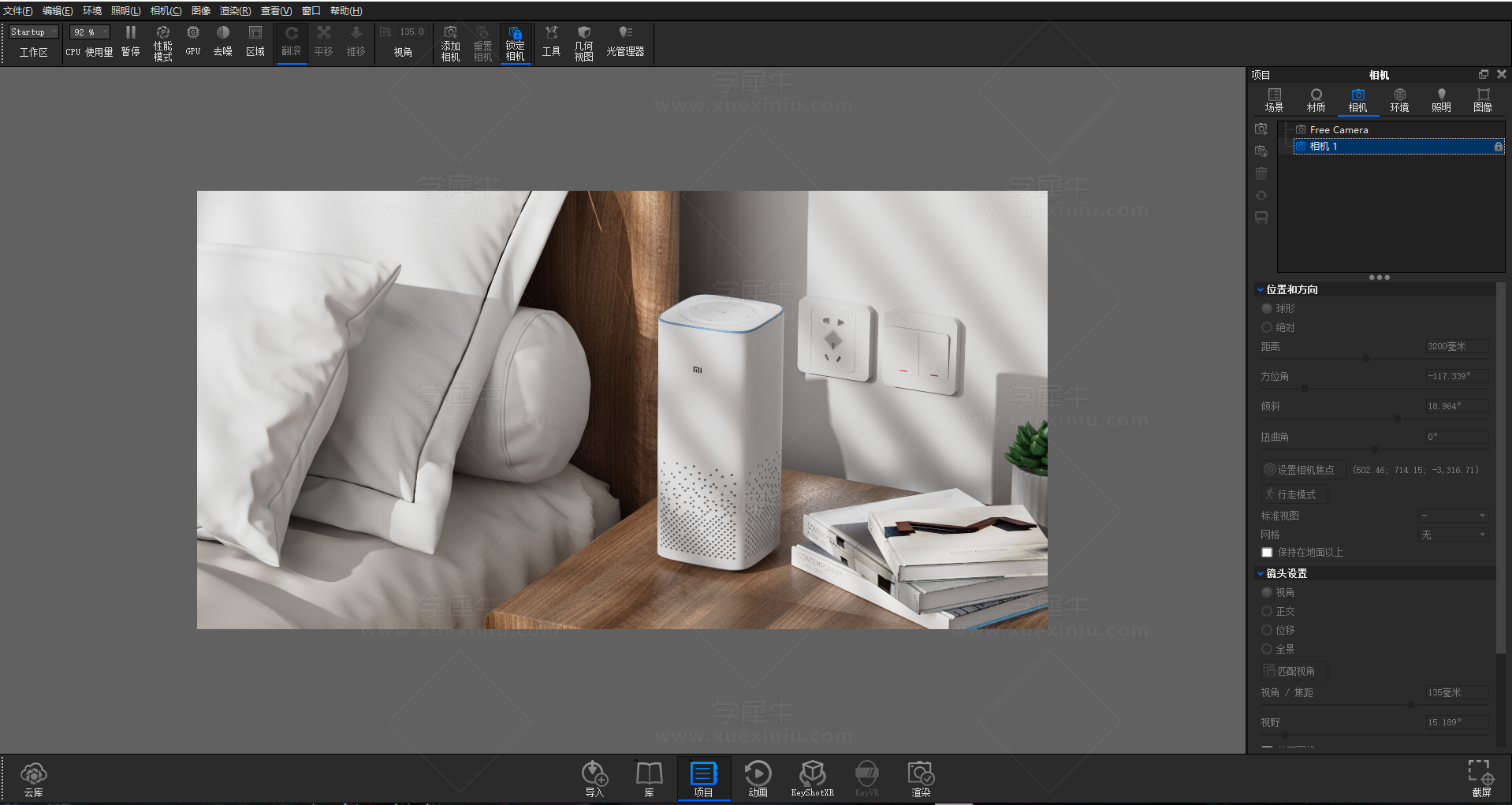Open 库 library panel
The width and height of the screenshot is (1512, 805).
pos(649,779)
